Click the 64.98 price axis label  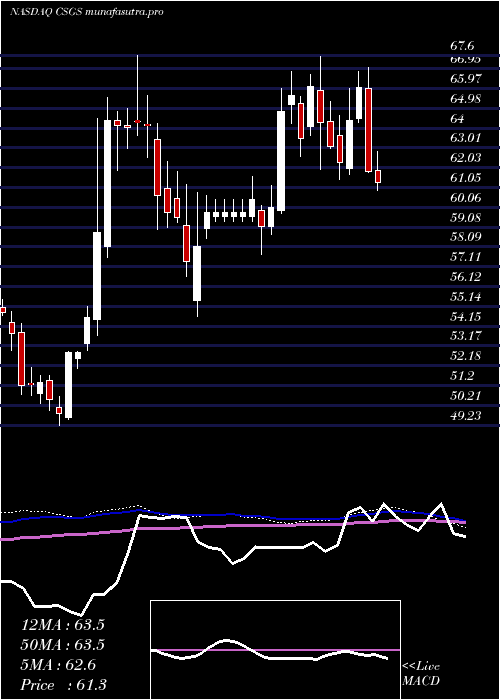466,99
